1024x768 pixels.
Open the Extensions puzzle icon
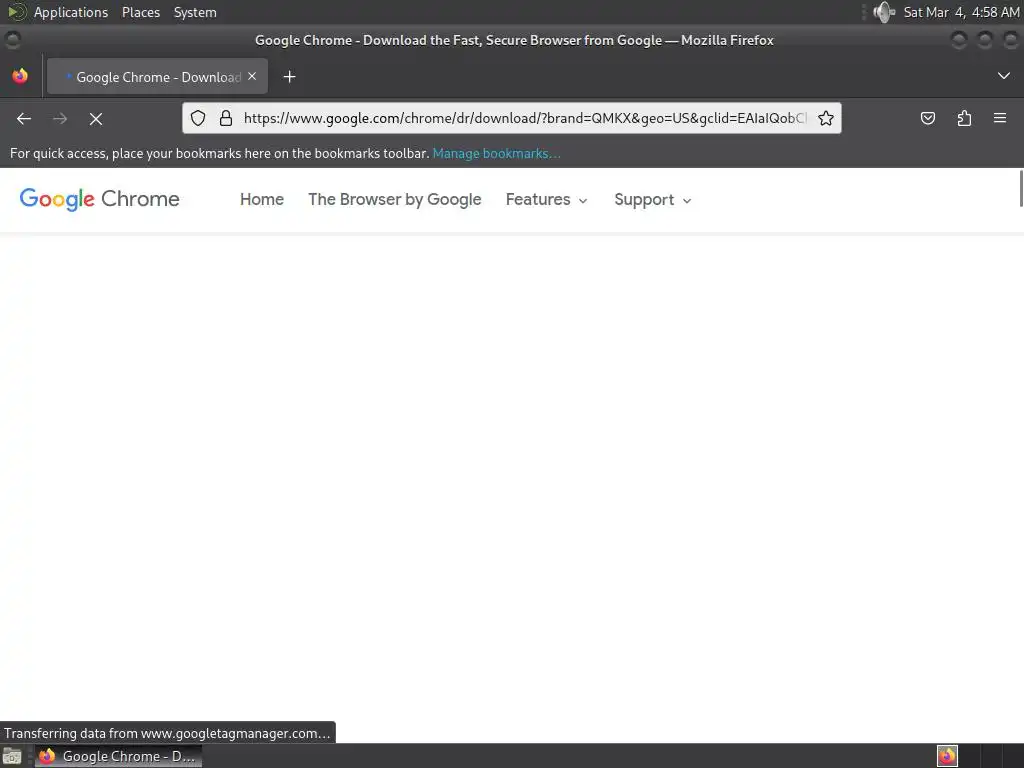(x=964, y=118)
